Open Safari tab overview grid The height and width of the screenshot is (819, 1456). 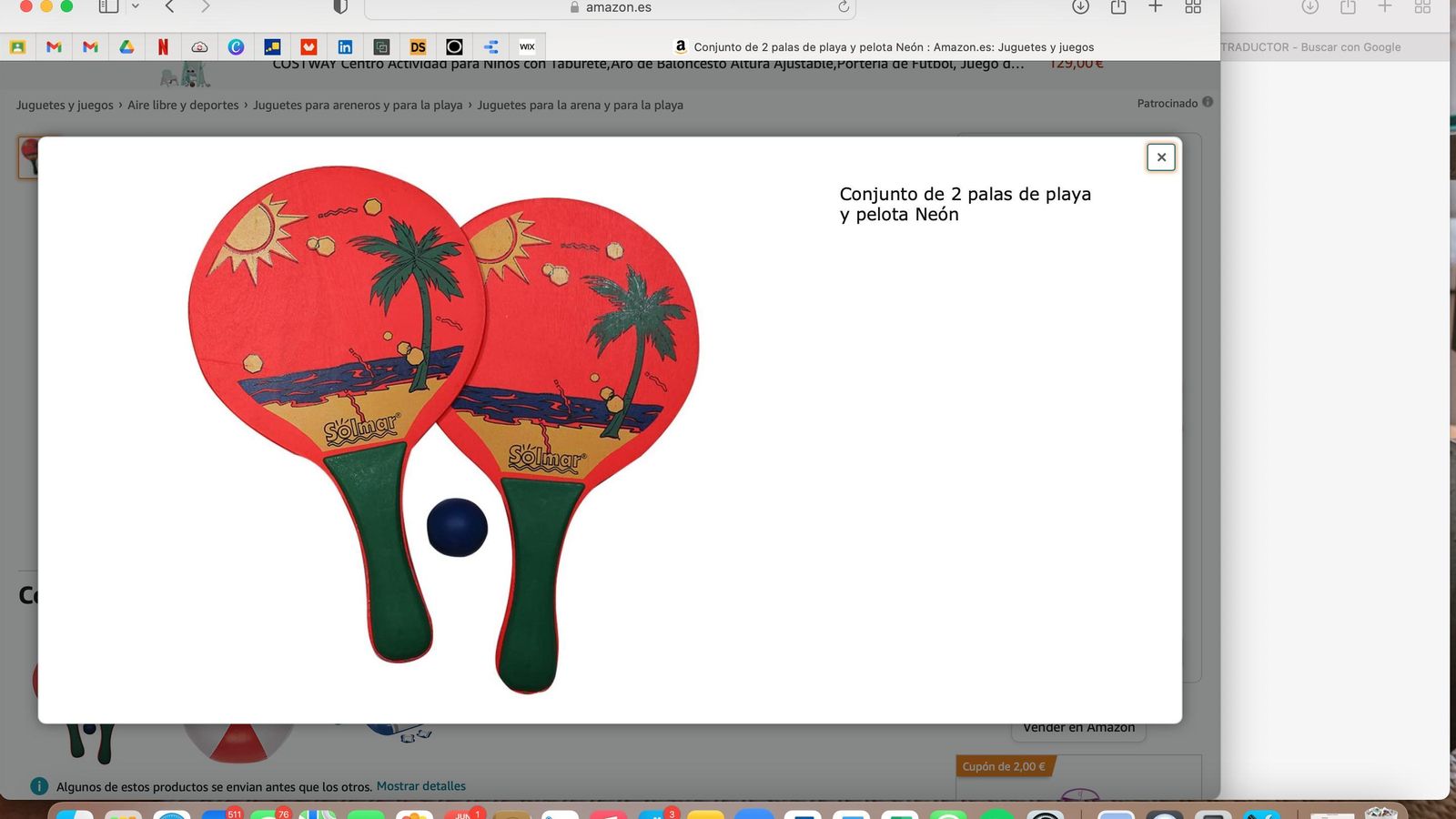(1193, 7)
